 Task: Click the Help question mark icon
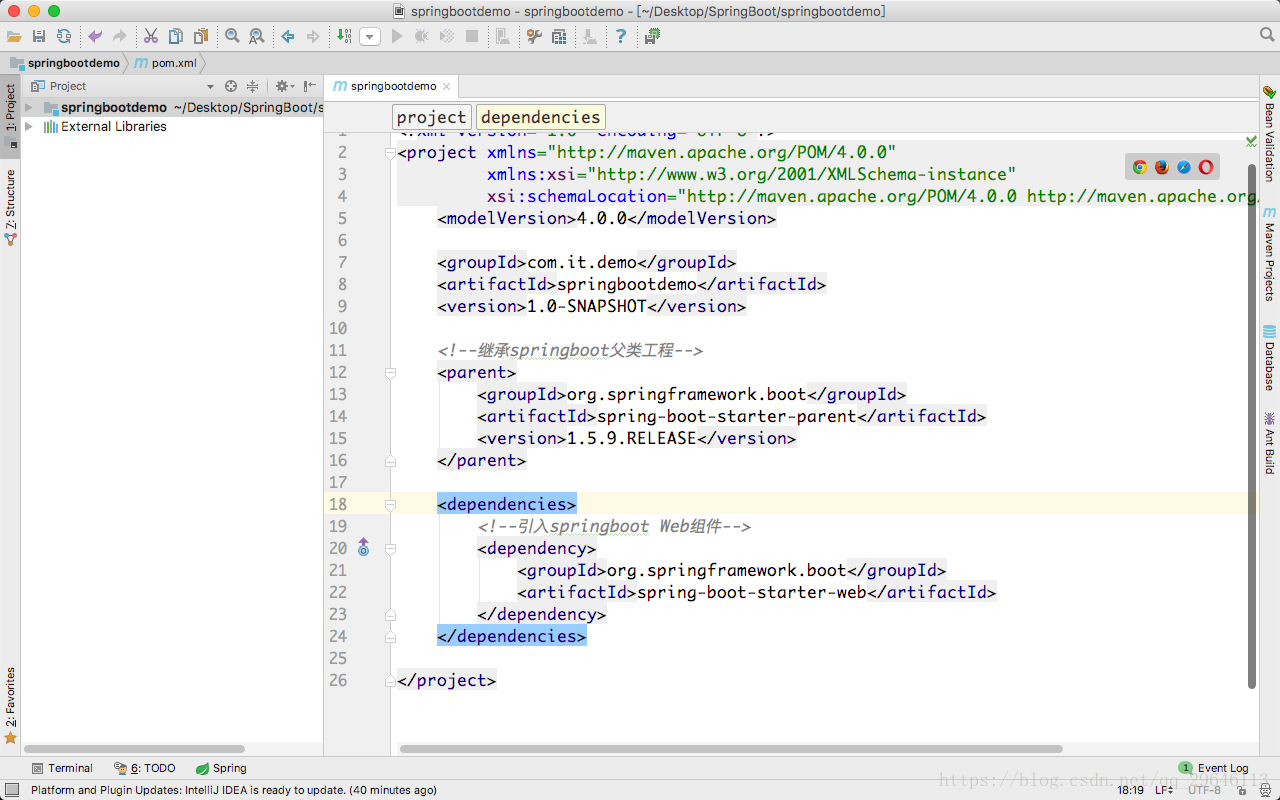click(621, 36)
